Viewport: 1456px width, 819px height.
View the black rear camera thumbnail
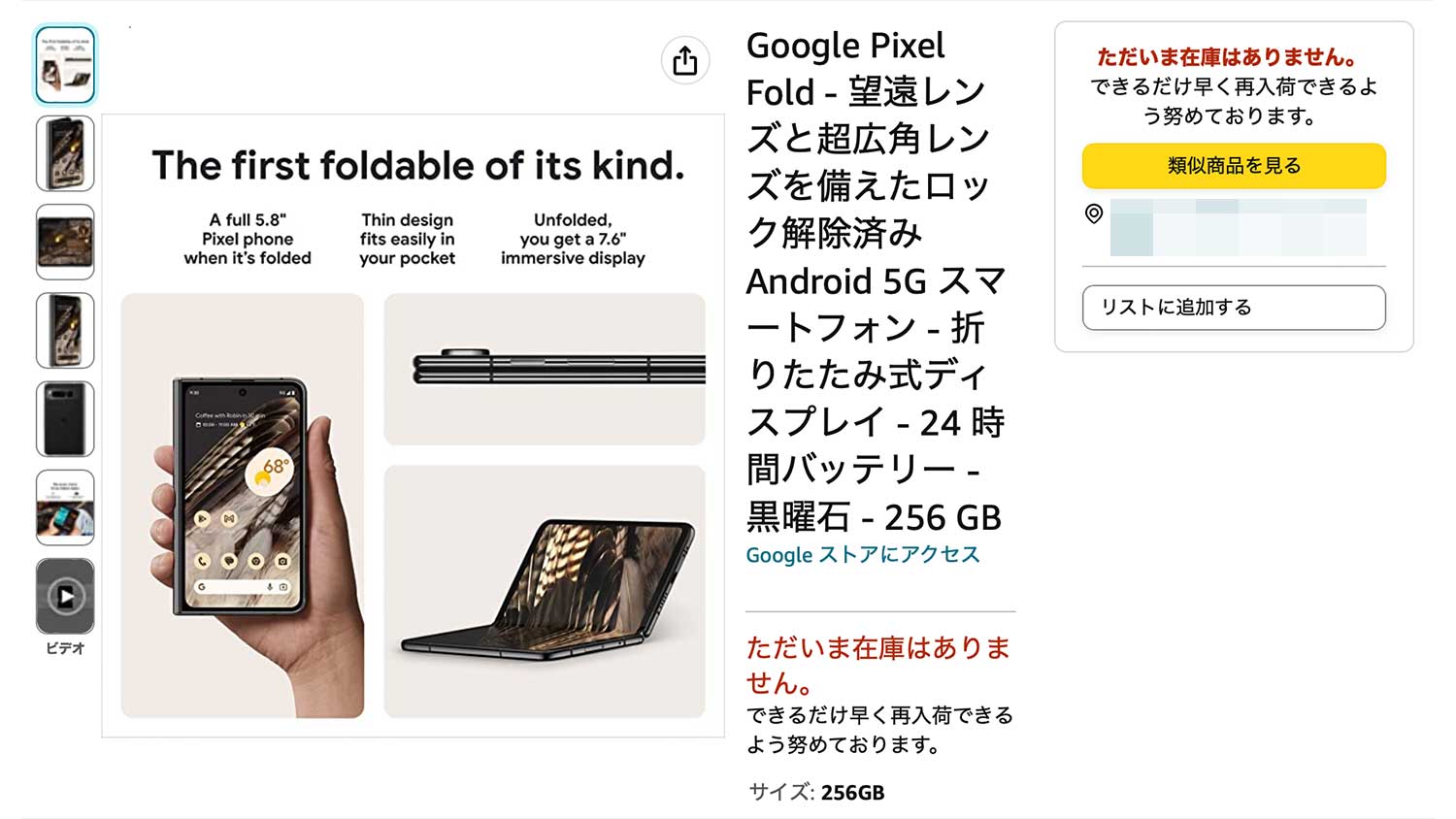pos(65,418)
